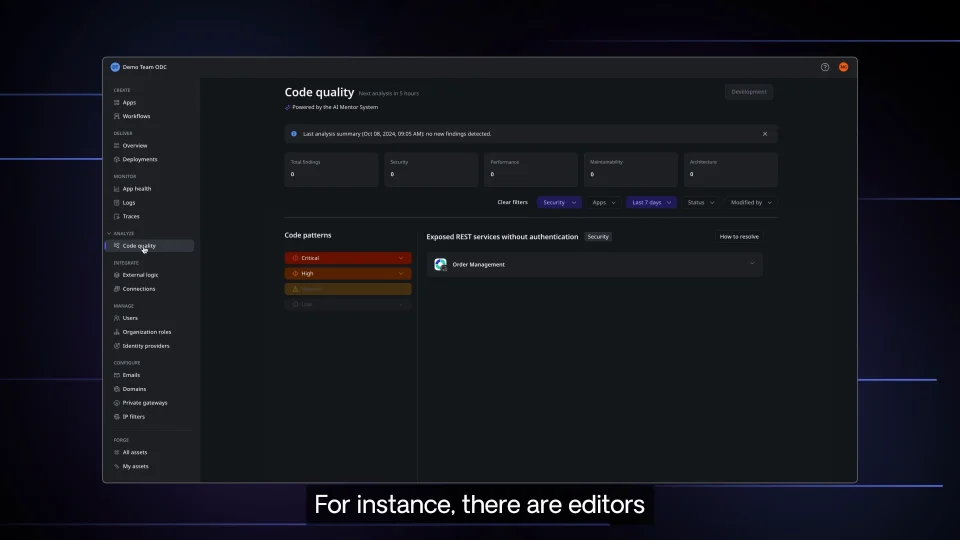Open the help question mark icon
This screenshot has height=540, width=960.
coord(825,67)
